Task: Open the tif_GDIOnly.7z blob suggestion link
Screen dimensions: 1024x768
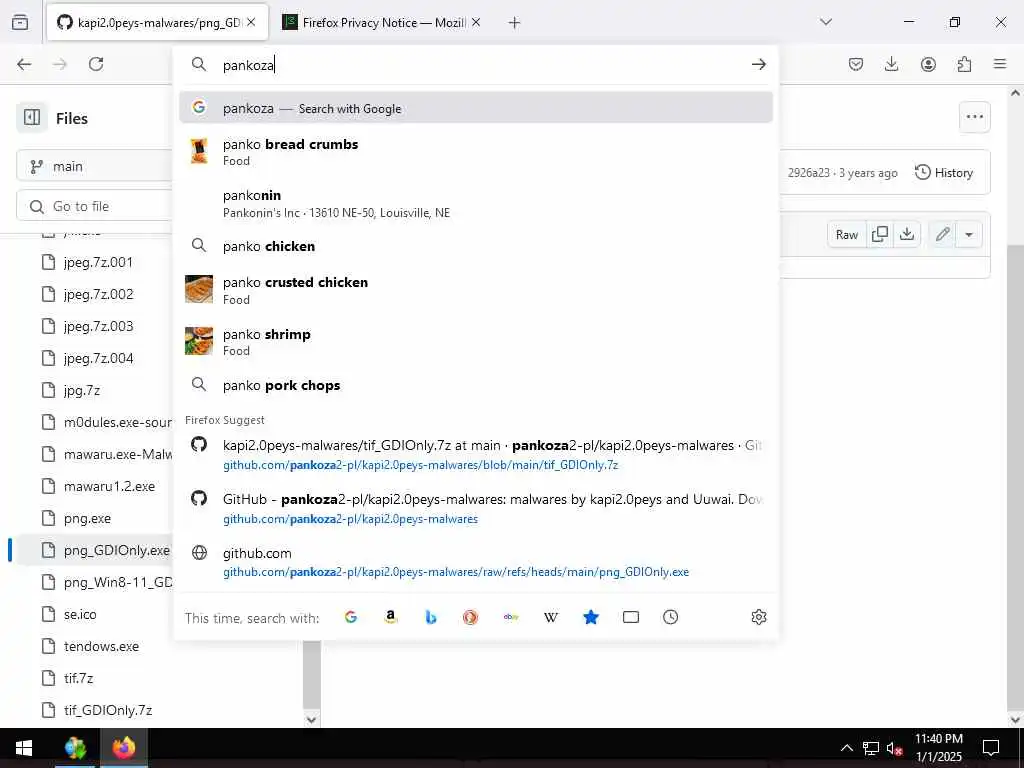Action: pos(475,455)
